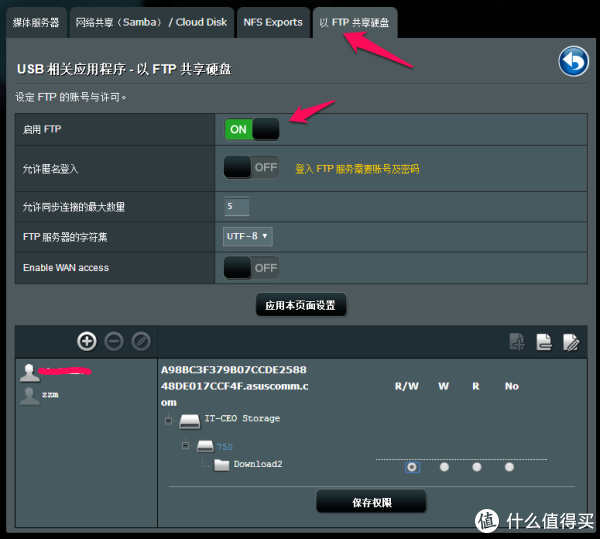Select No permission for Download2
The image size is (600, 539).
click(x=509, y=467)
